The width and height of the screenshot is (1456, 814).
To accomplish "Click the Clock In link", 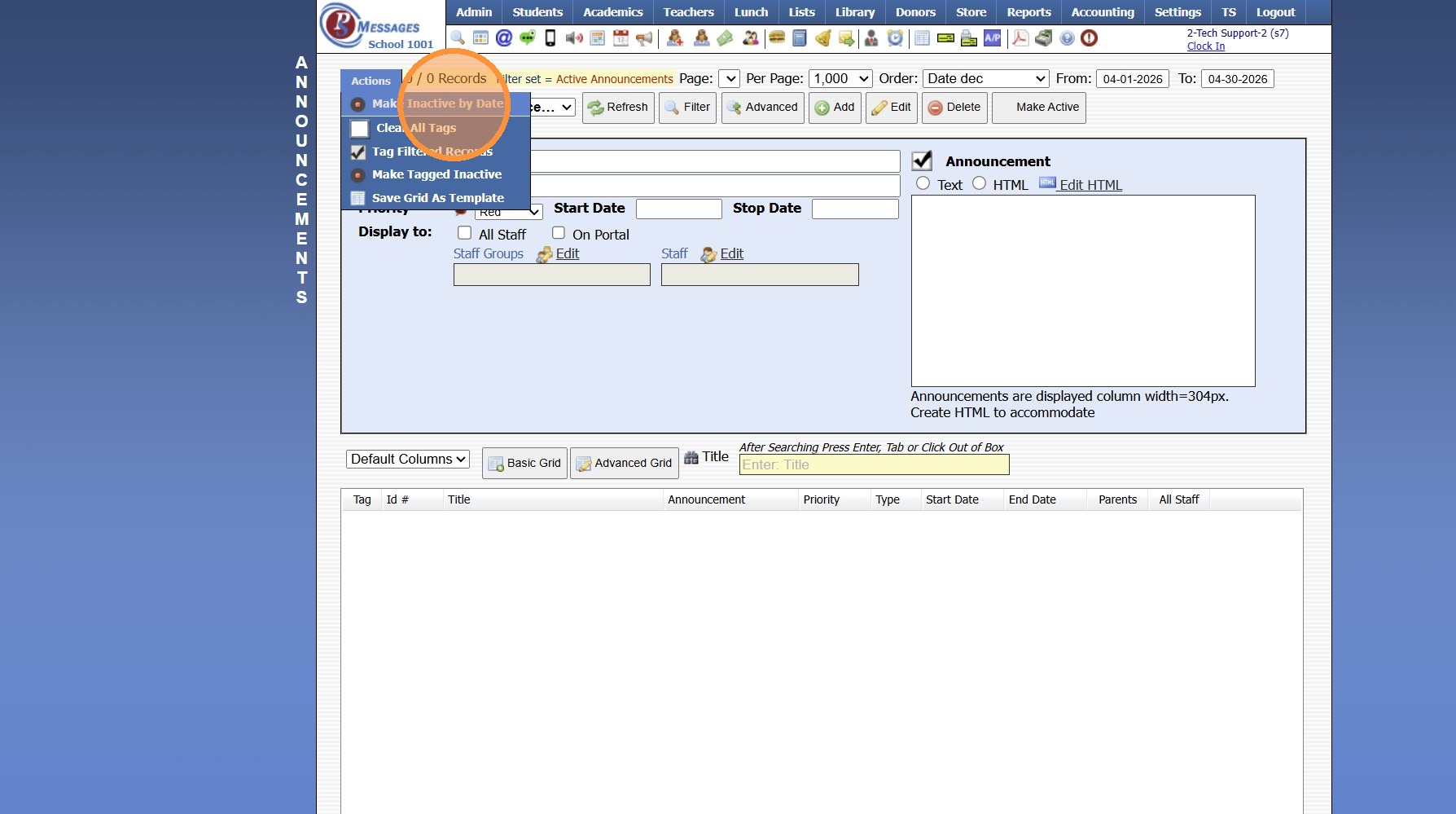I will point(1206,46).
